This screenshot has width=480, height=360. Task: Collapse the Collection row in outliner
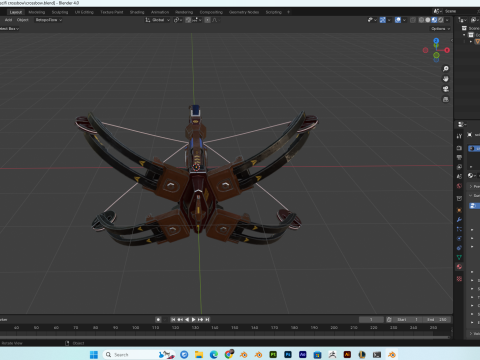(x=464, y=35)
